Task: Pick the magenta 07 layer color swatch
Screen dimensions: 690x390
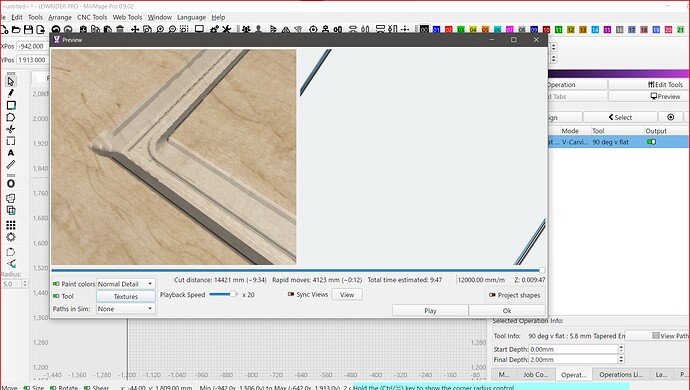Action: (x=510, y=29)
